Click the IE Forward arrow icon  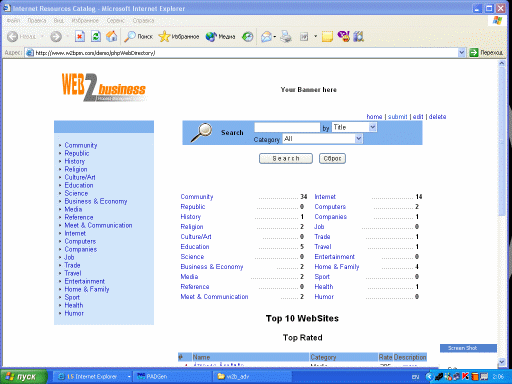coord(56,36)
